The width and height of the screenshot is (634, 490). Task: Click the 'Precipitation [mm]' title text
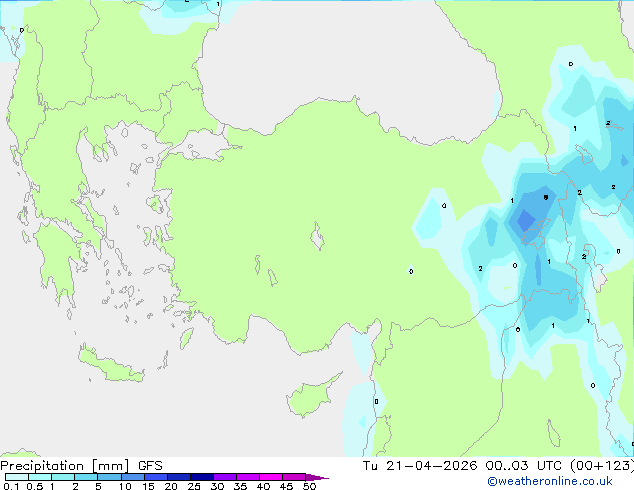(x=65, y=466)
